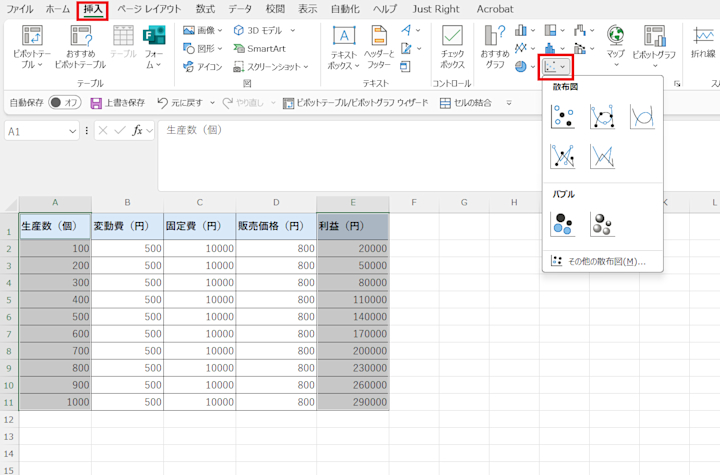Screen dimensions: 720x475
Task: Choose scatter with smooth lines and markers
Action: 602,116
